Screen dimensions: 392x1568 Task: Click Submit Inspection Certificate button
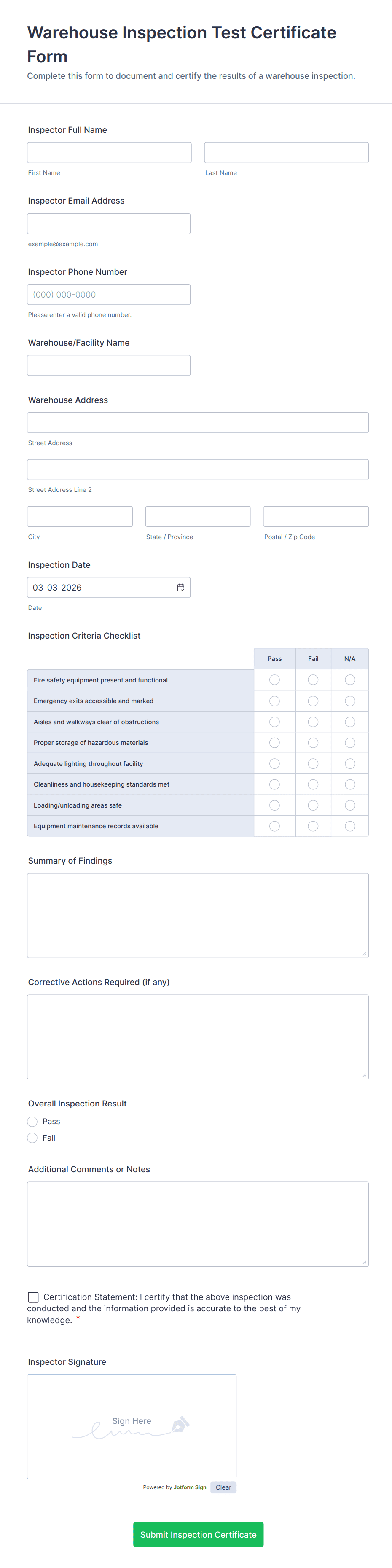coord(199,1534)
